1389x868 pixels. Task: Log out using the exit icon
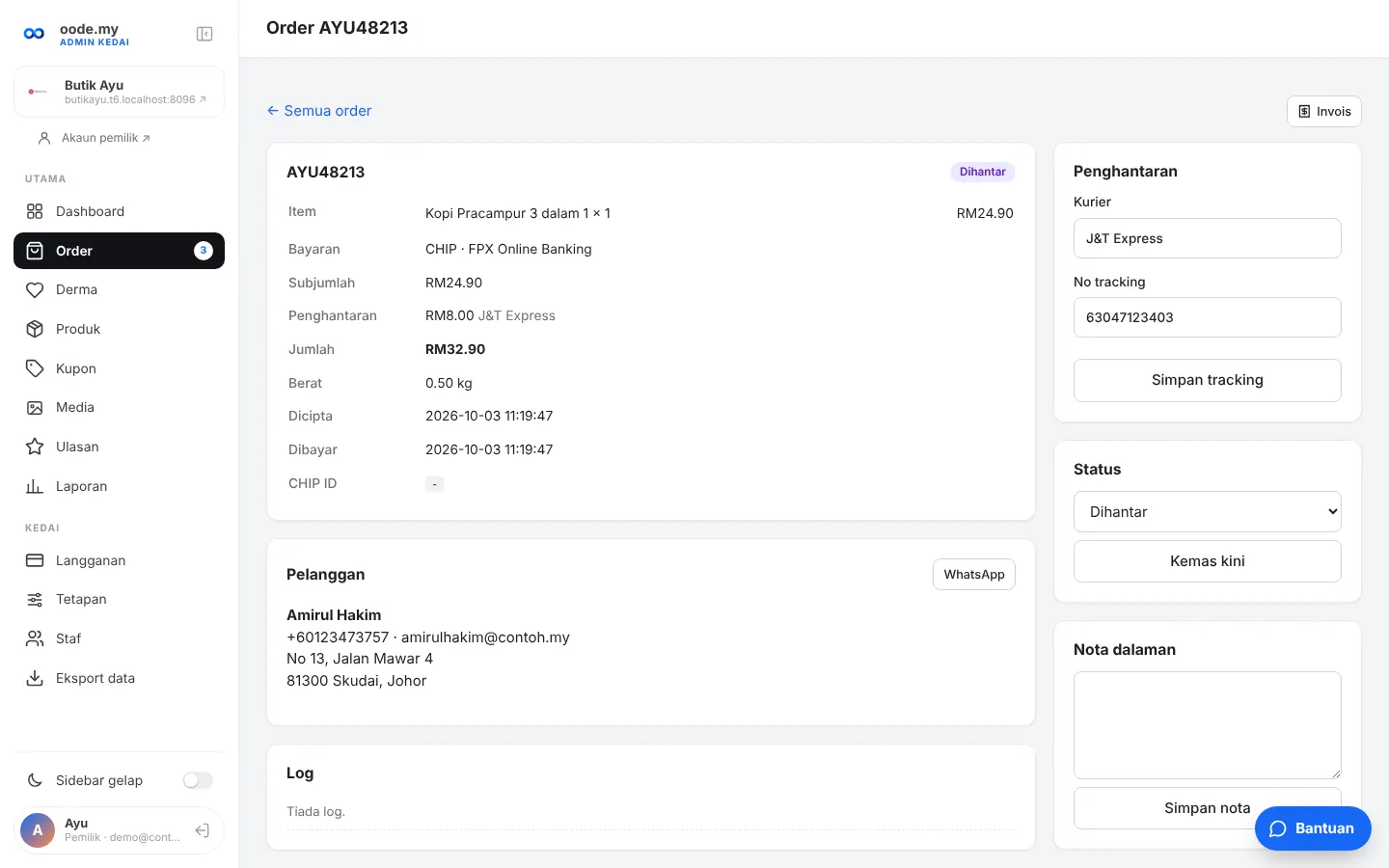point(203,830)
